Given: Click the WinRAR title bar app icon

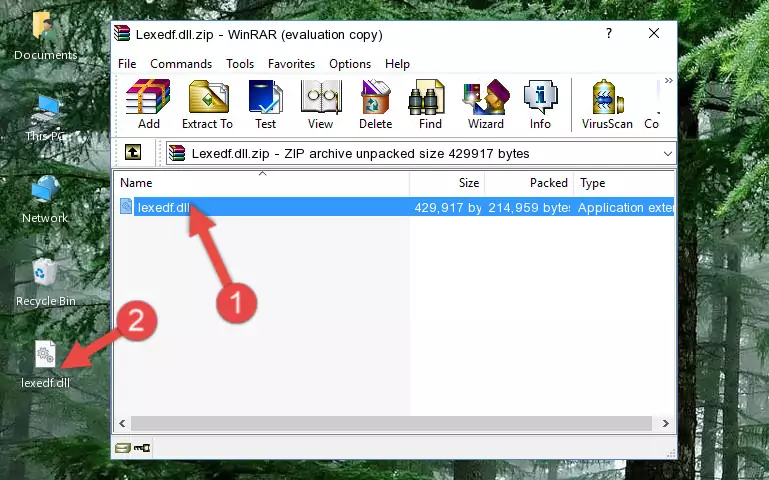Looking at the screenshot, I should coord(122,33).
